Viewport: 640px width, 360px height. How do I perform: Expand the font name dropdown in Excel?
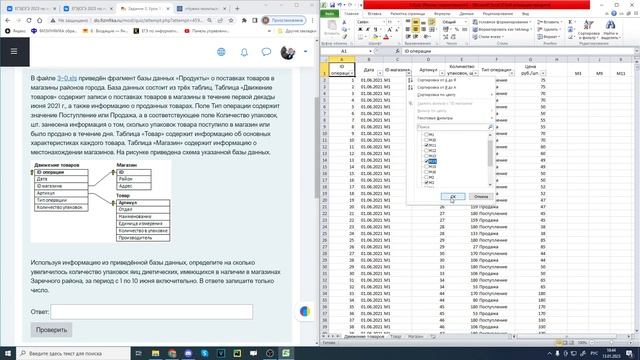click(x=384, y=22)
